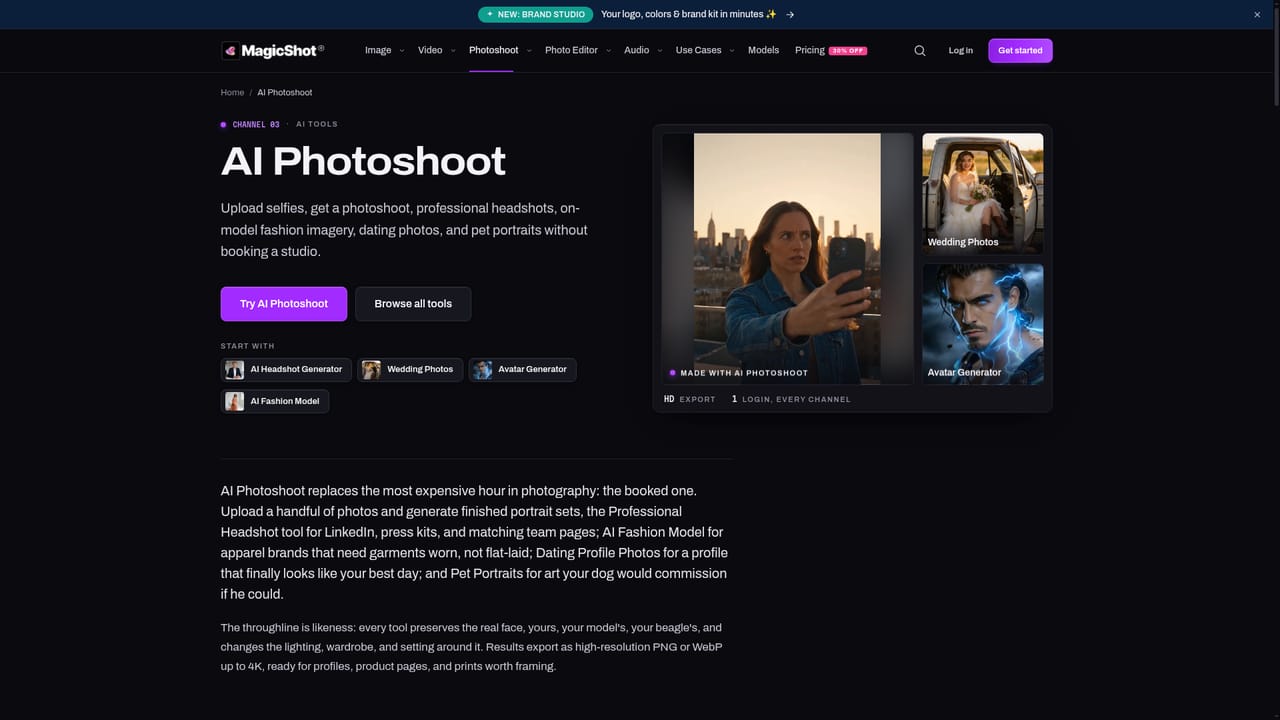
Task: Click '1 LOGIN, EVERY CHANNEL' label
Action: point(791,399)
